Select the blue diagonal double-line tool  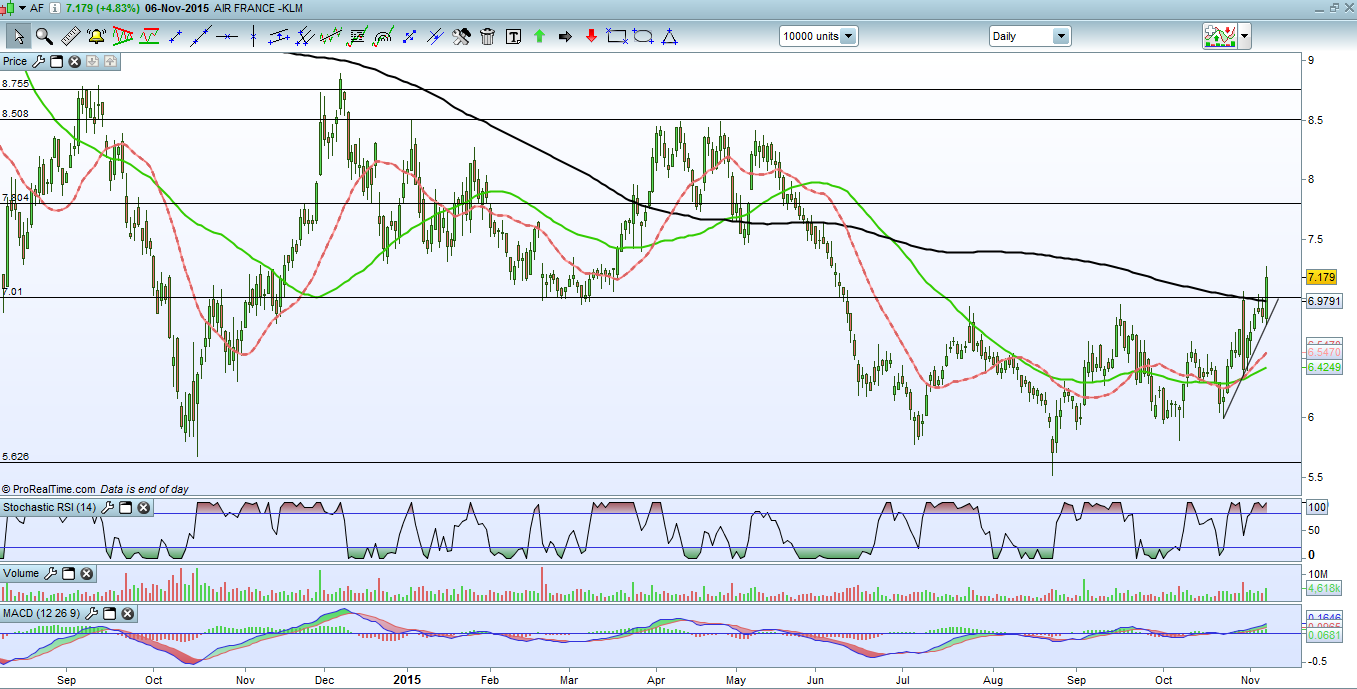[x=435, y=37]
